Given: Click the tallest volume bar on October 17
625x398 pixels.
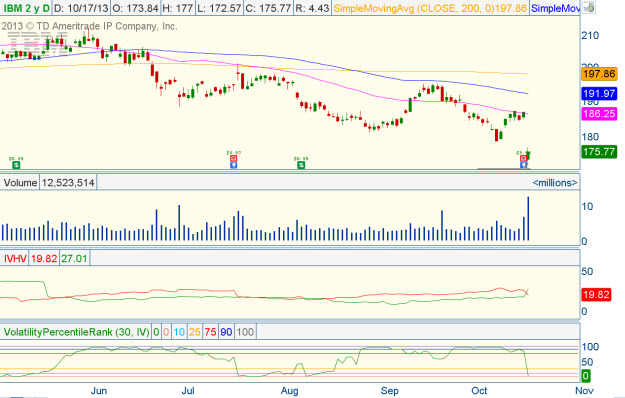Looking at the screenshot, I should tap(529, 218).
